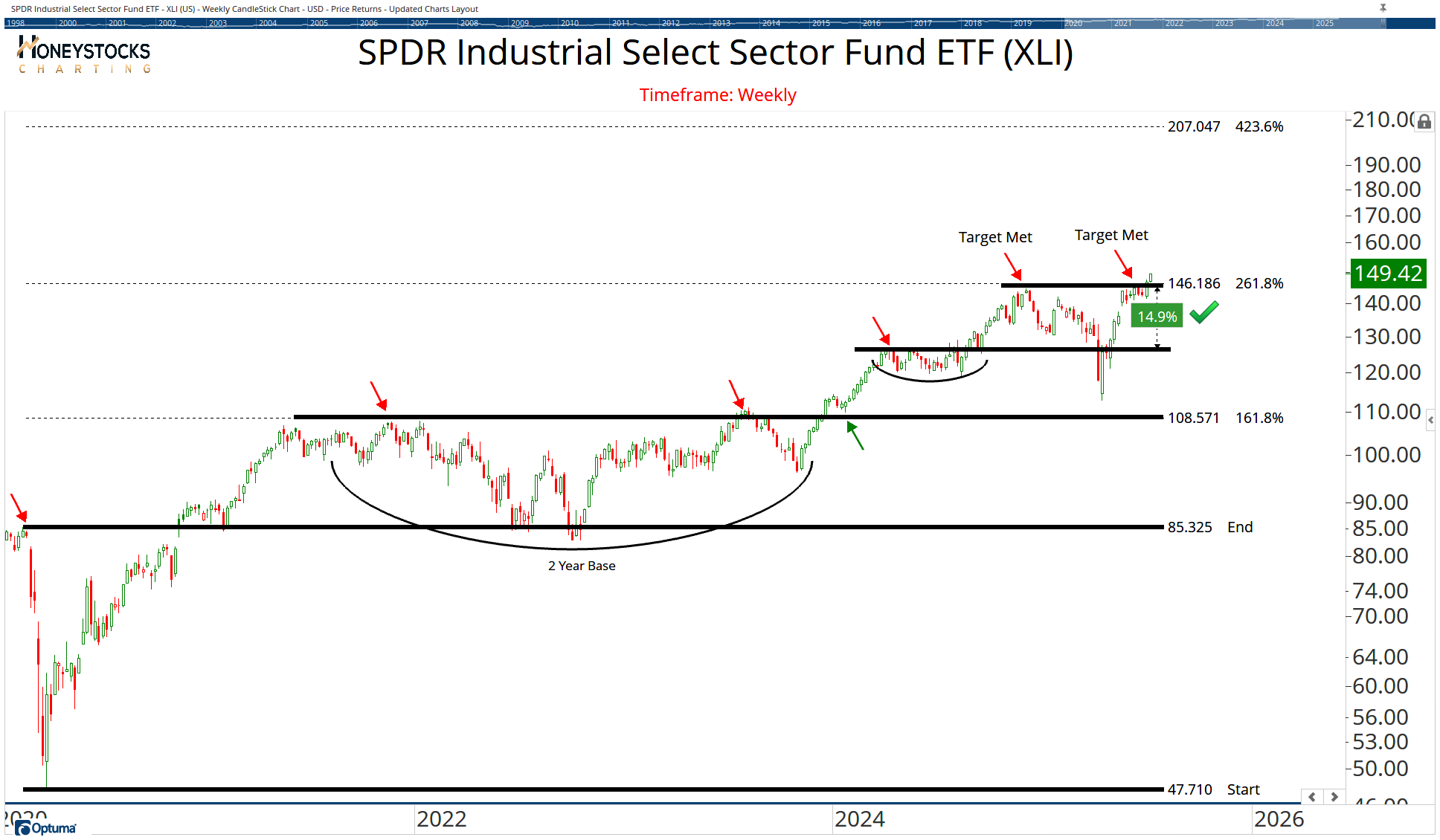Screen dimensions: 1440x840
Task: Select the 2025 segment on the year navigator
Action: click(1325, 23)
